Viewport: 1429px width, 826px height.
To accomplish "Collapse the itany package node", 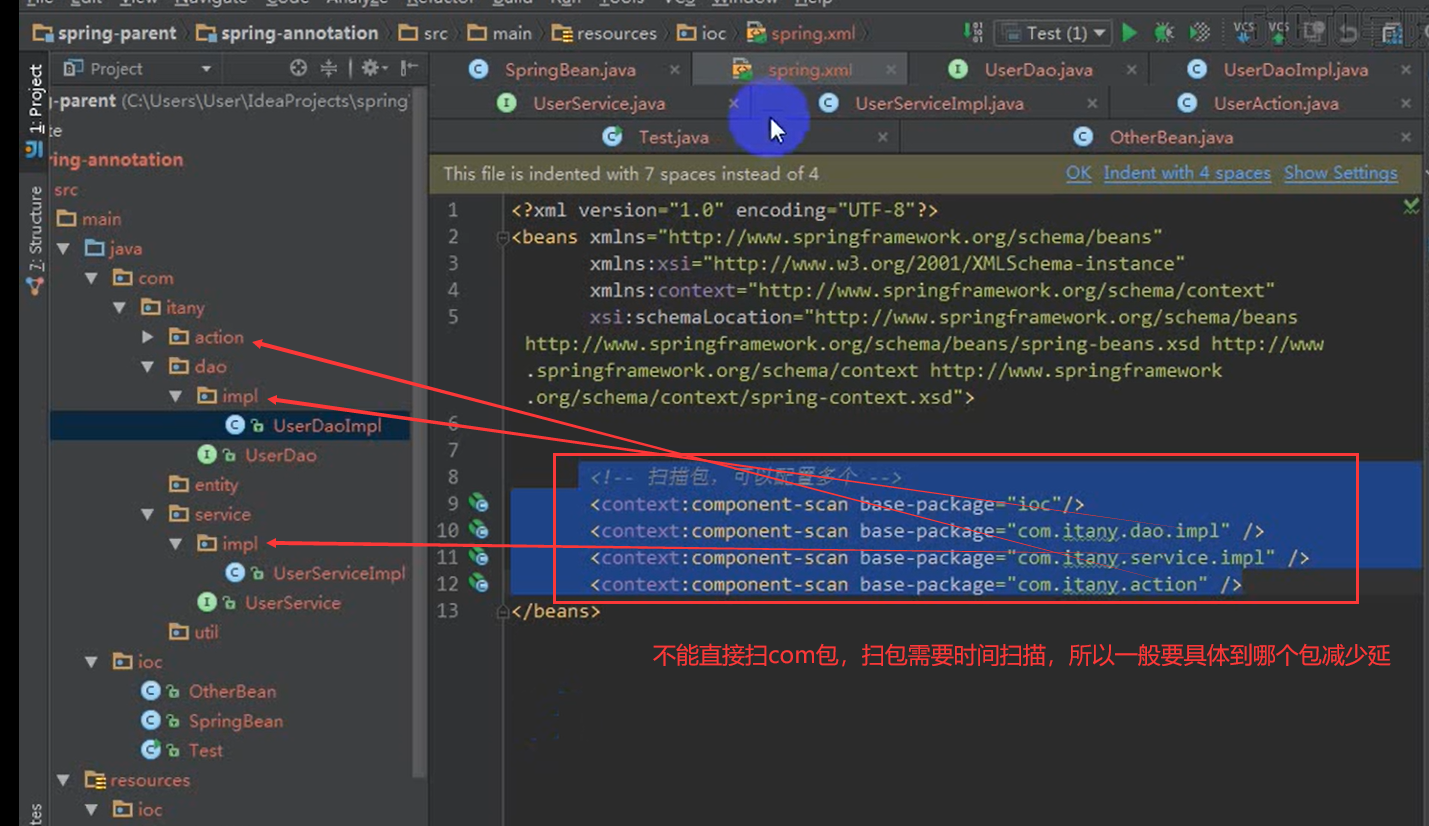I will coord(120,307).
